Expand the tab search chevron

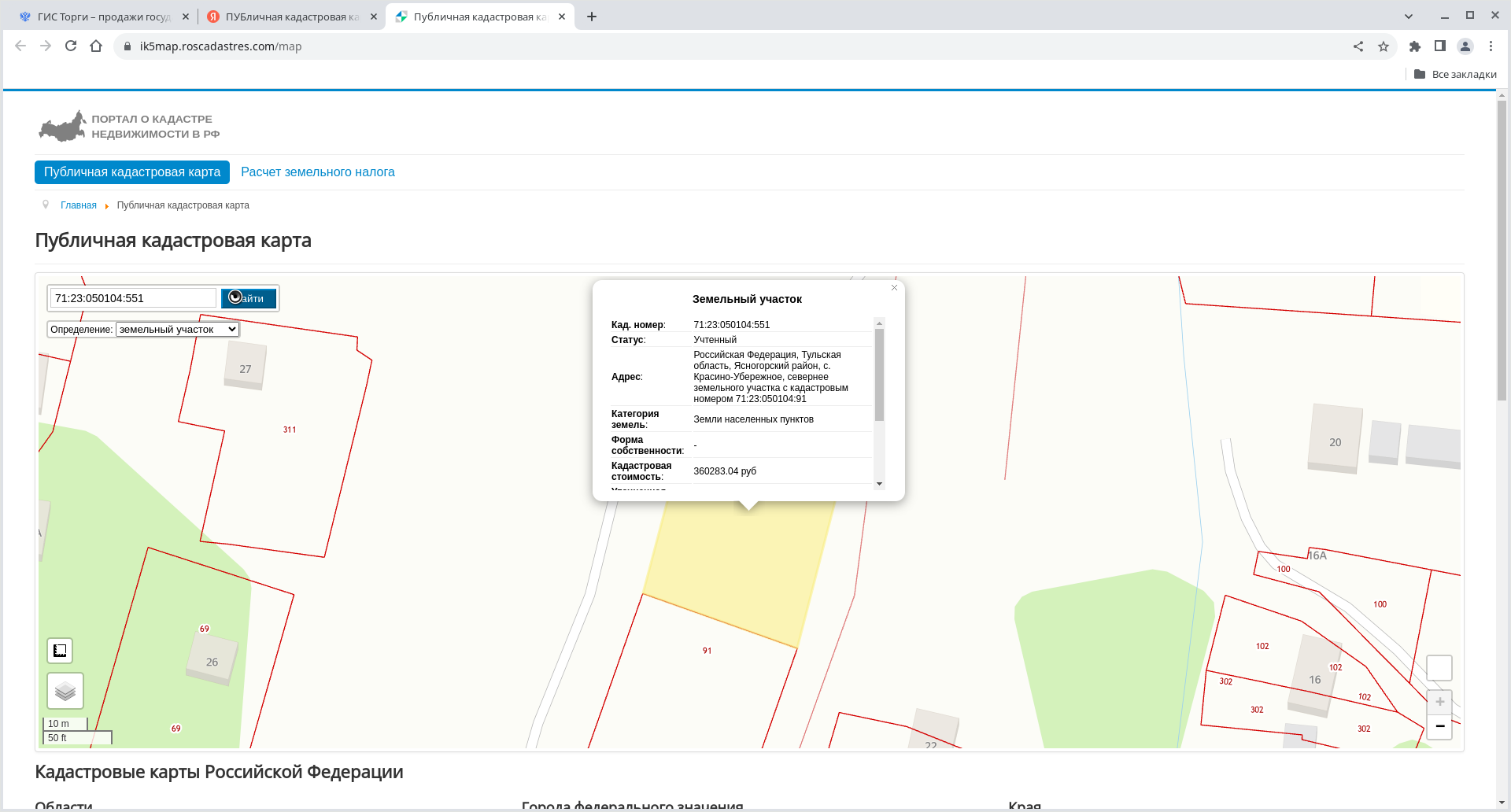pyautogui.click(x=1409, y=17)
